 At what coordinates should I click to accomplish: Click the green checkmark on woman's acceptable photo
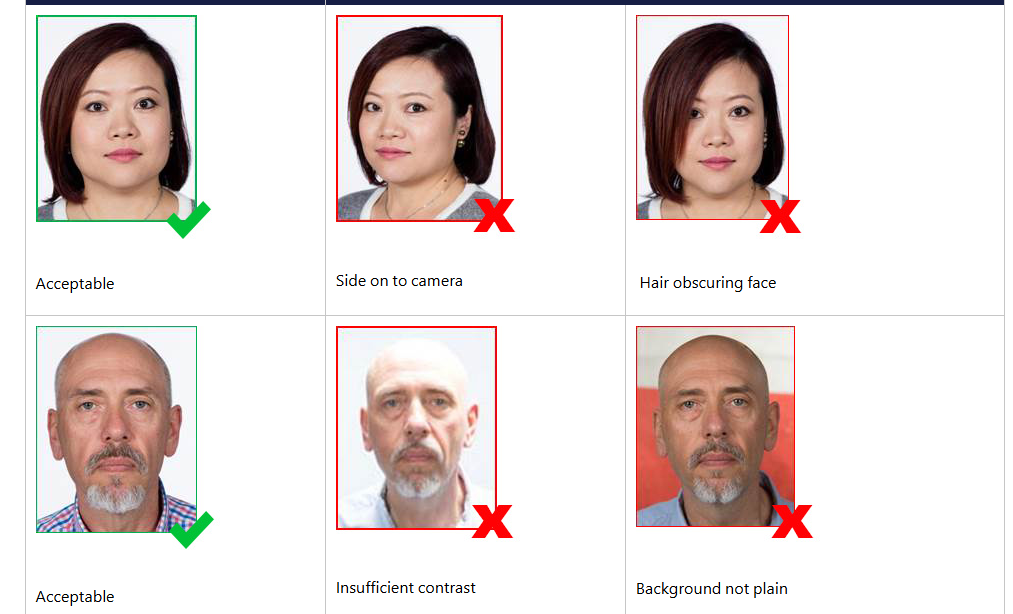188,219
